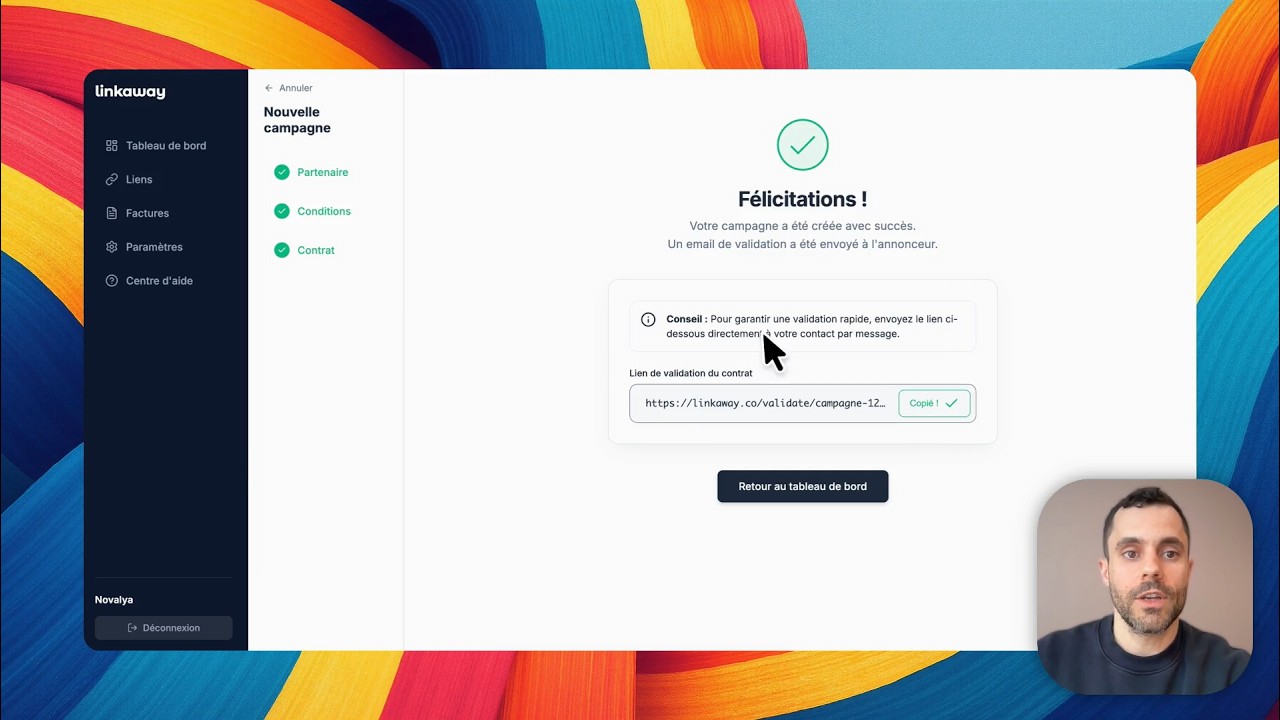Click the Partenaire step checkmark
Image resolution: width=1280 pixels, height=720 pixels.
282,172
